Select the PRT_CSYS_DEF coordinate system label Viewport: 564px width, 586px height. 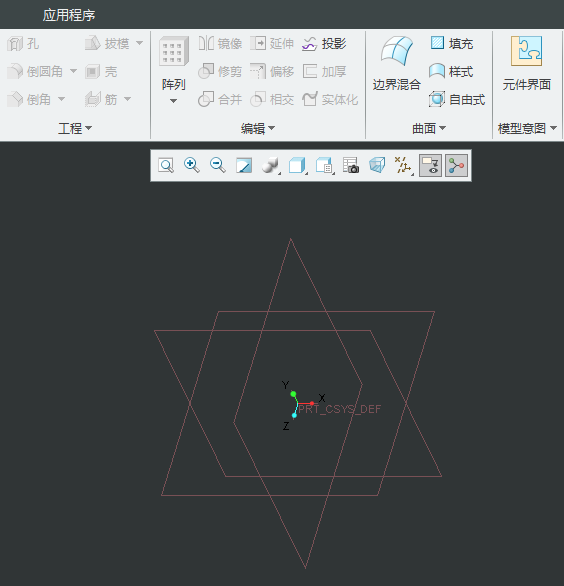pyautogui.click(x=340, y=409)
